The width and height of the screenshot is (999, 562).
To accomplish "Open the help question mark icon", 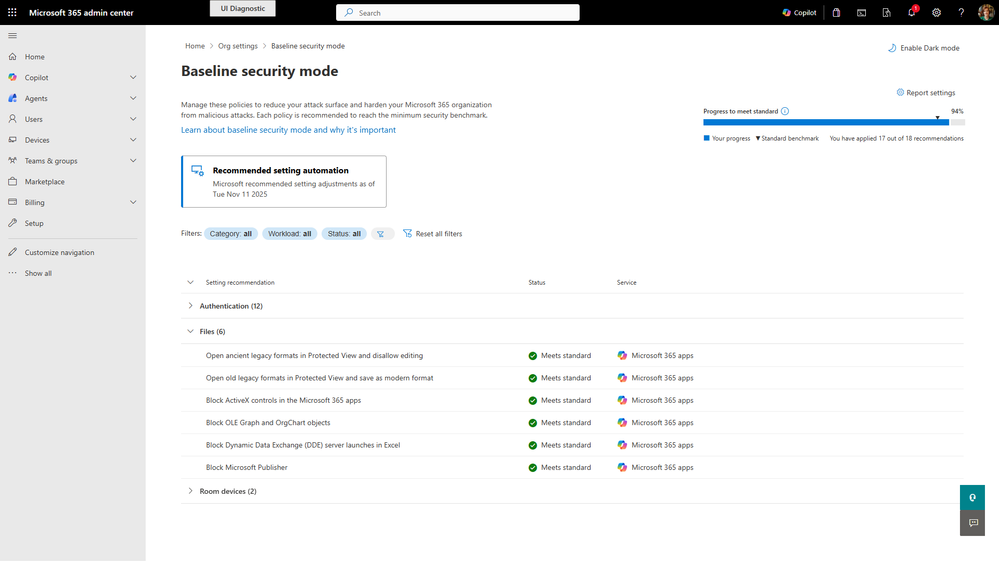I will (x=961, y=12).
